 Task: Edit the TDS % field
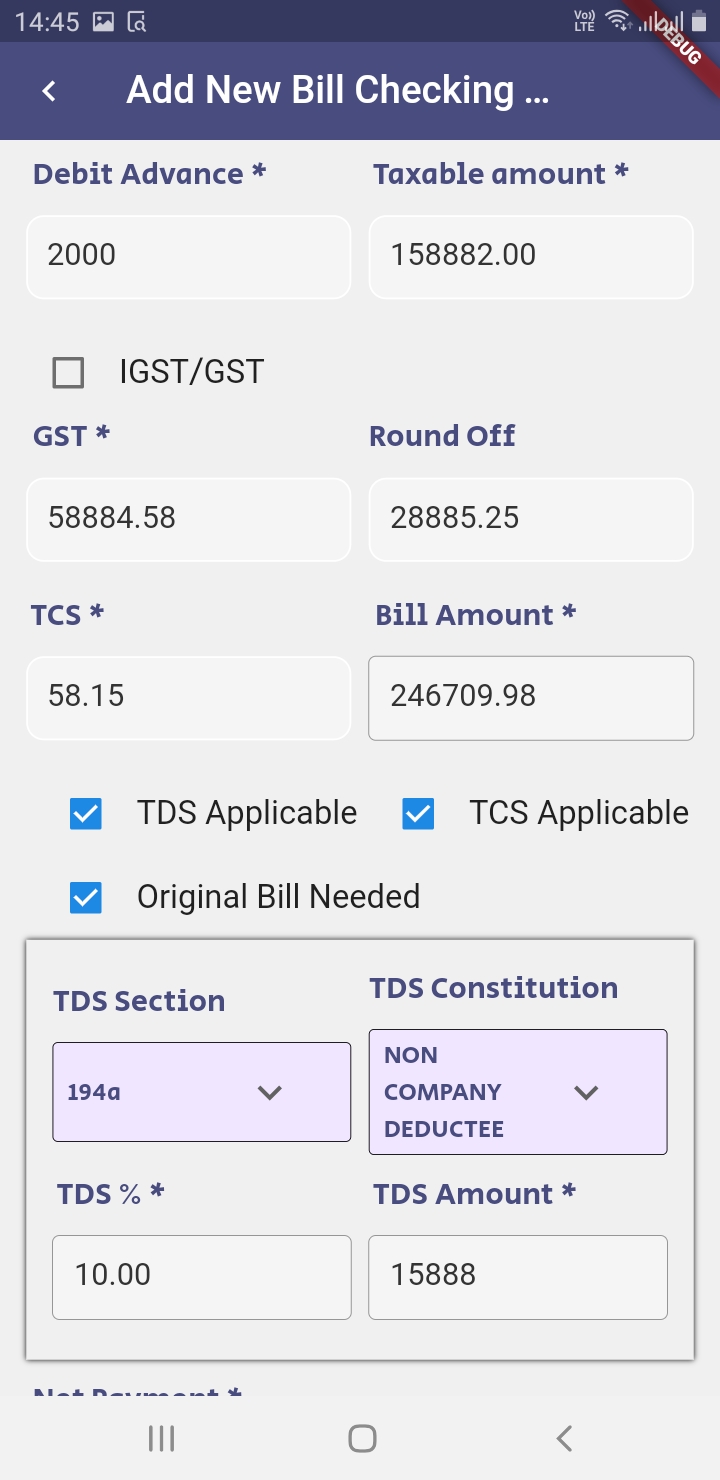click(202, 1277)
